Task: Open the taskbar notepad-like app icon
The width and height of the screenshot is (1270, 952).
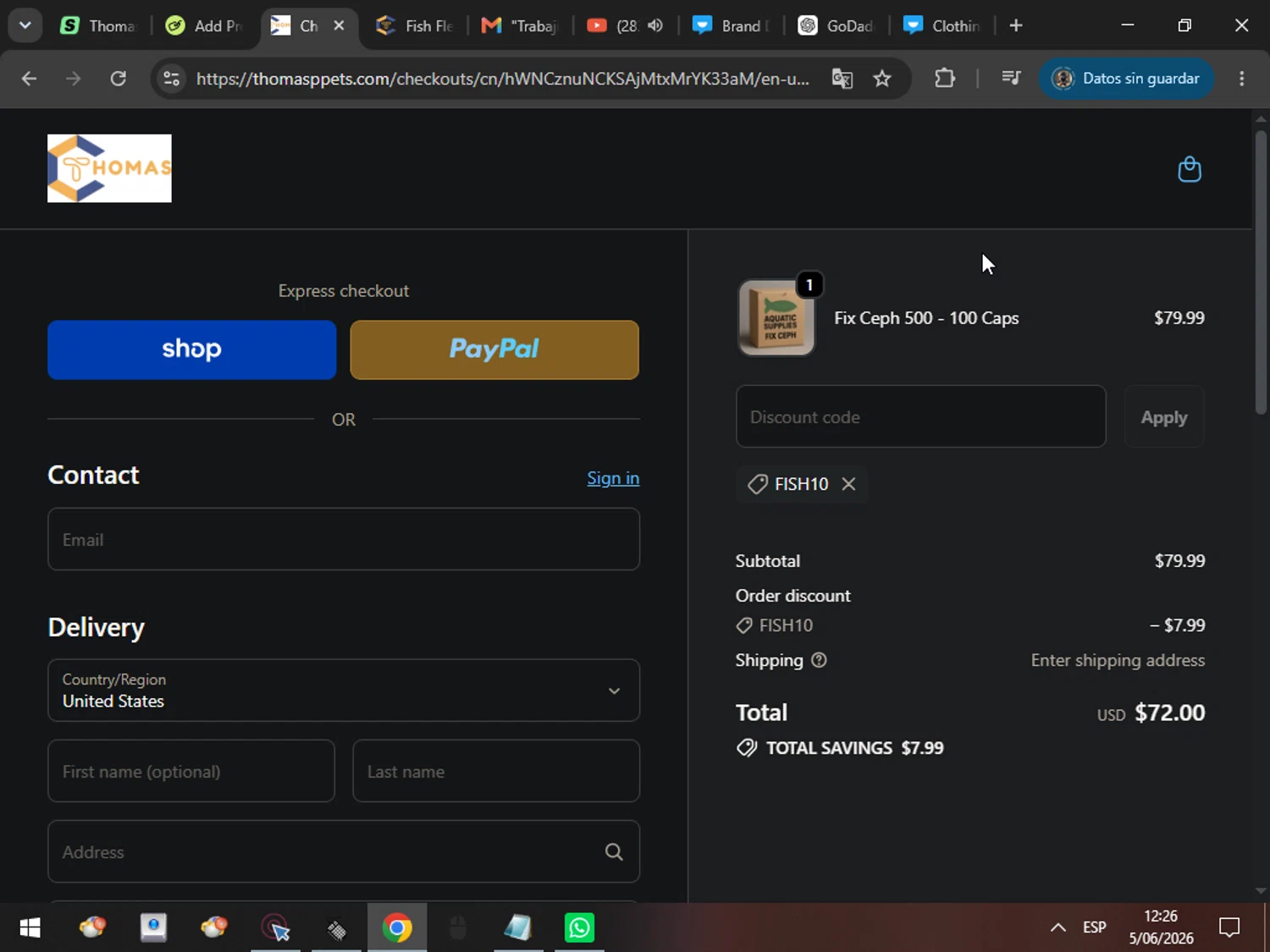Action: (x=518, y=928)
